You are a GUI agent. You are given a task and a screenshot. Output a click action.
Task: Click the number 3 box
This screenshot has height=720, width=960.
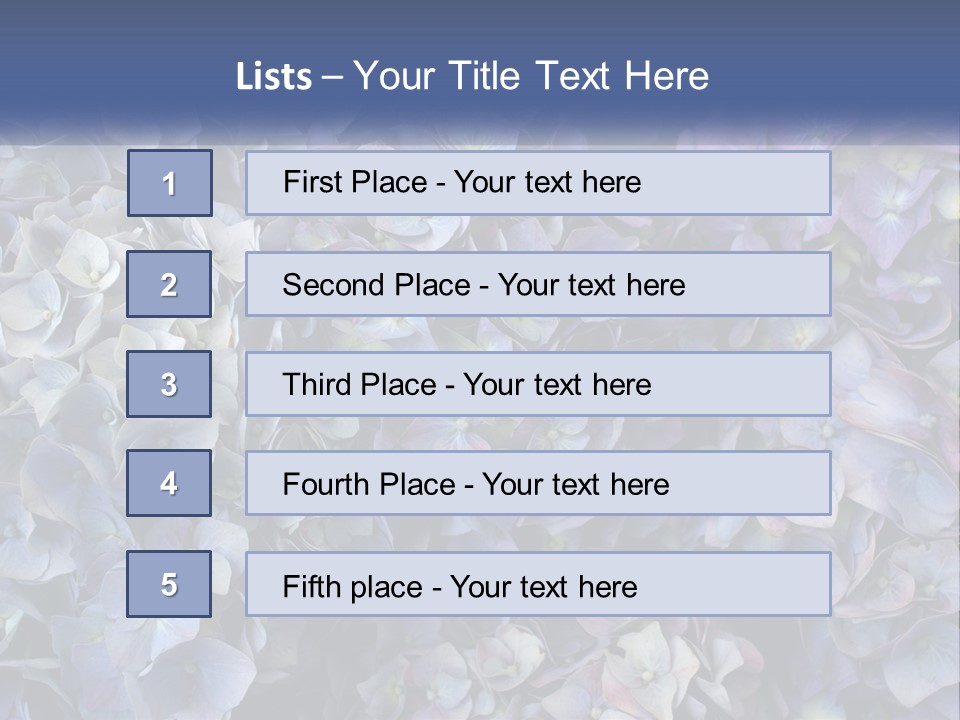pos(169,384)
